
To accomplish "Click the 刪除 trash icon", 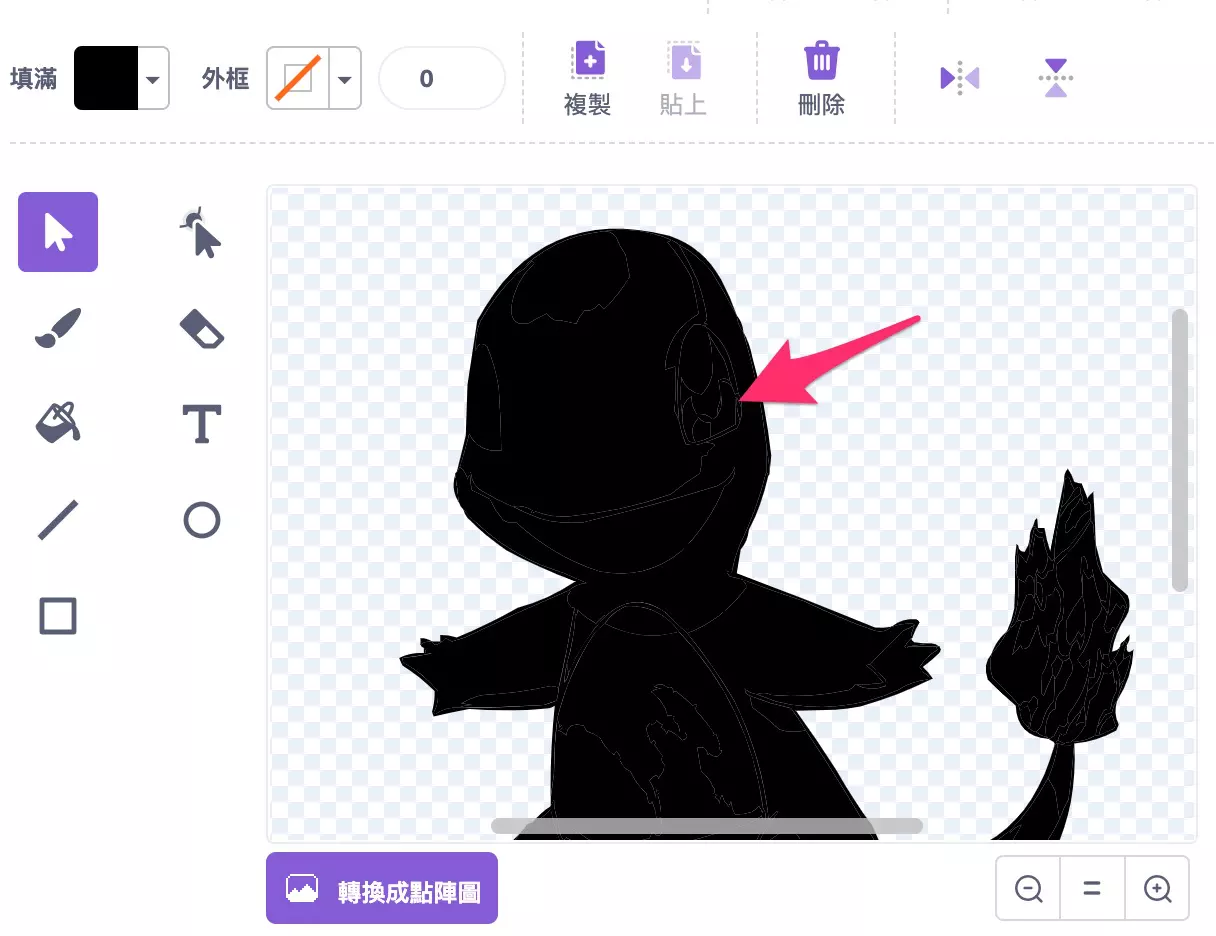I will tap(821, 62).
